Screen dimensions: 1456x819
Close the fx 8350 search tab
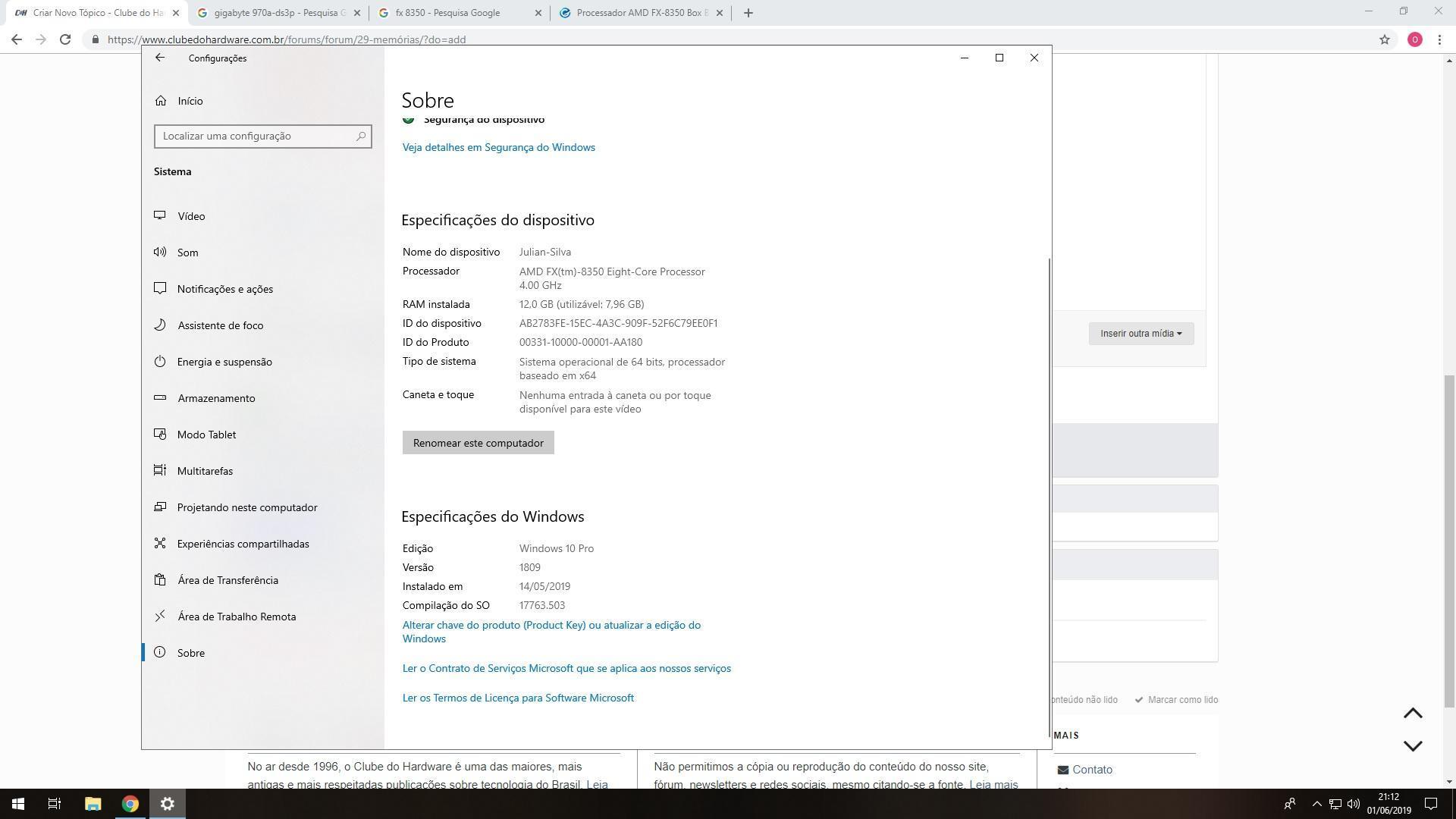pos(538,13)
